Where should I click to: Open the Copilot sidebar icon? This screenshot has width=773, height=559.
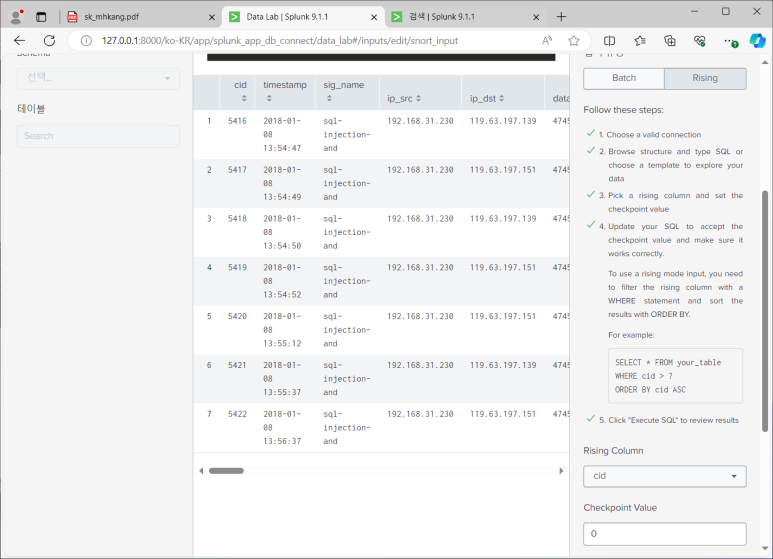pyautogui.click(x=757, y=40)
